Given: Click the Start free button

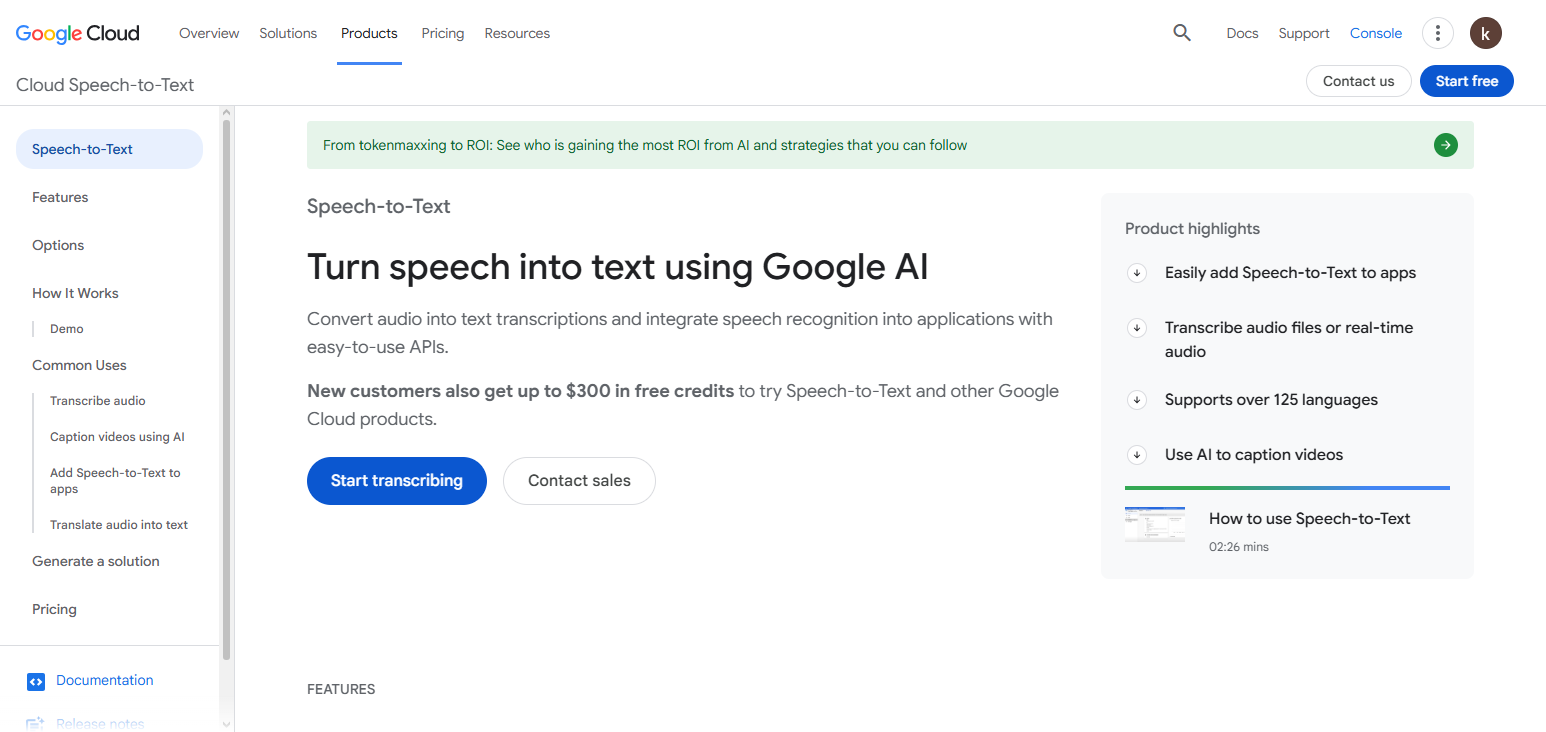Looking at the screenshot, I should point(1467,81).
